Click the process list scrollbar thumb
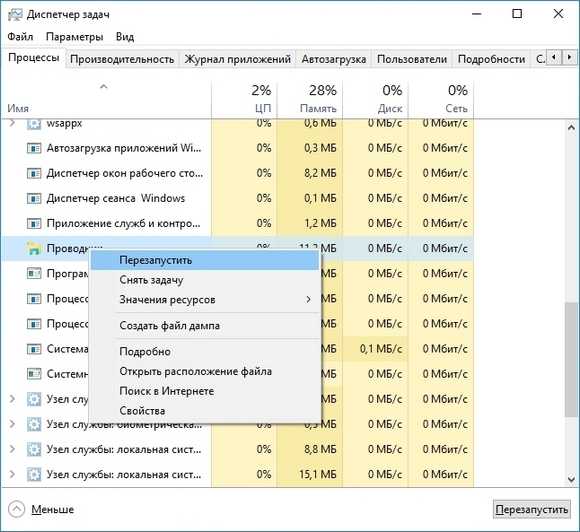The height and width of the screenshot is (532, 580). coord(571,360)
